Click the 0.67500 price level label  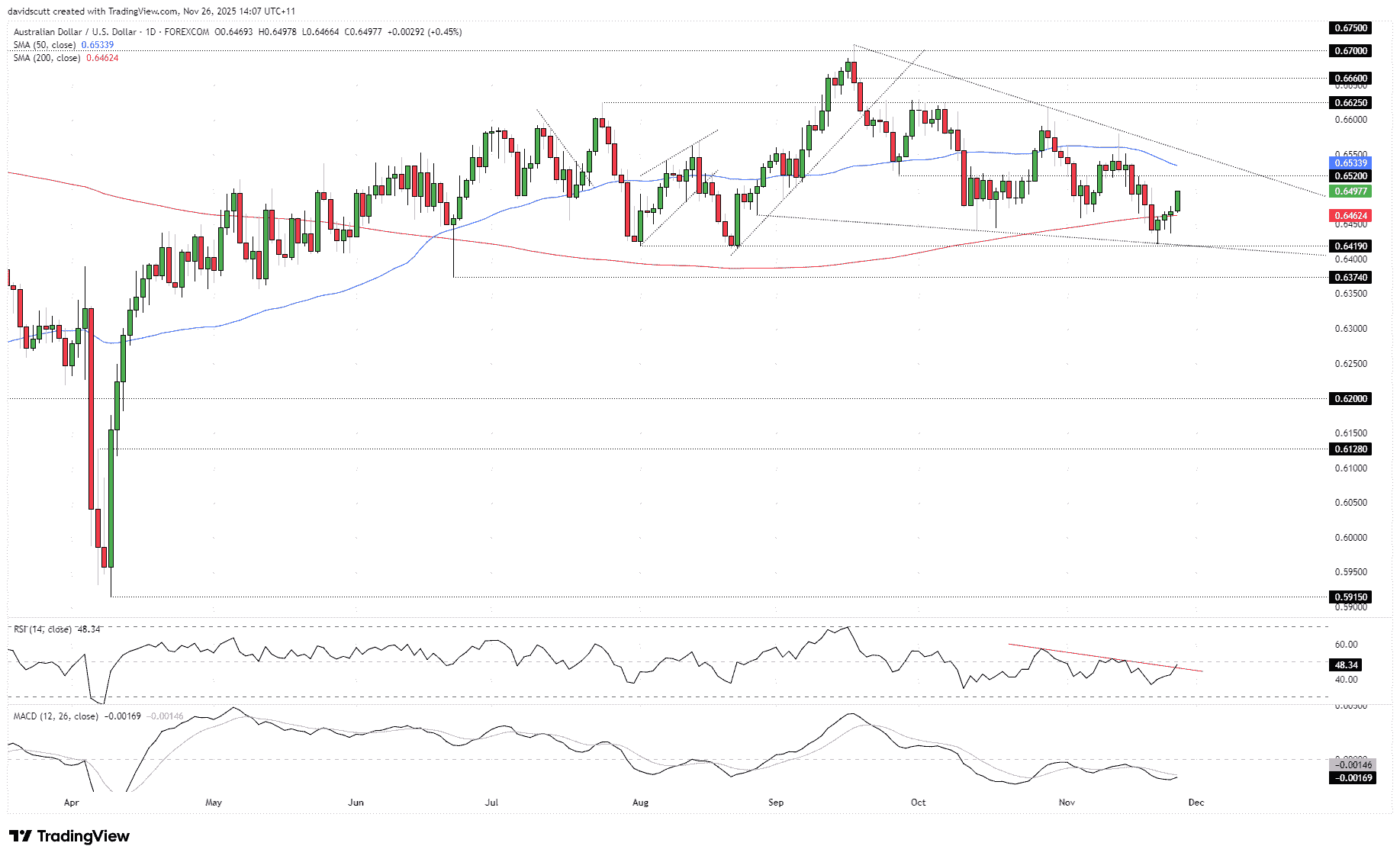(1350, 28)
